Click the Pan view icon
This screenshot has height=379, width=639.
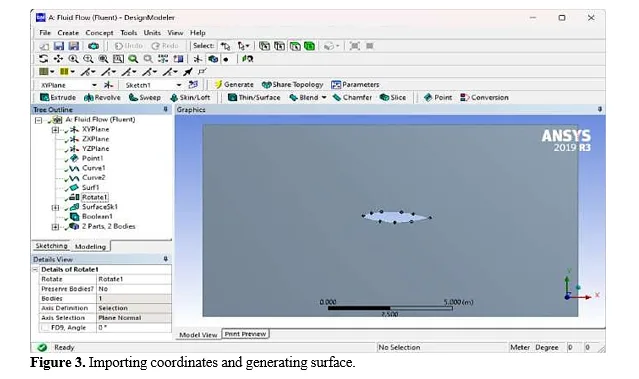(x=58, y=59)
